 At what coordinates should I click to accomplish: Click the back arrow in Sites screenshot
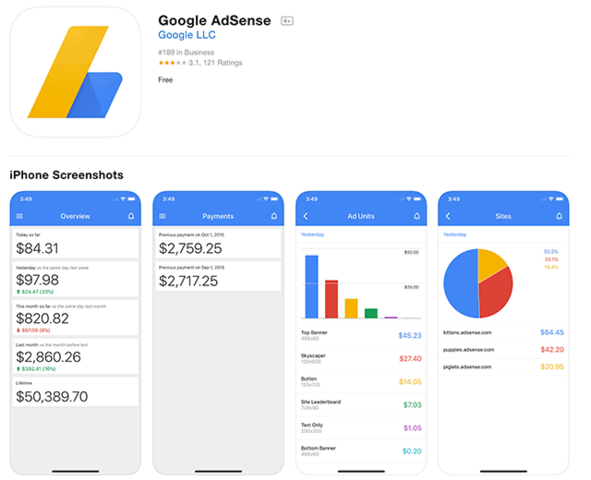448,216
